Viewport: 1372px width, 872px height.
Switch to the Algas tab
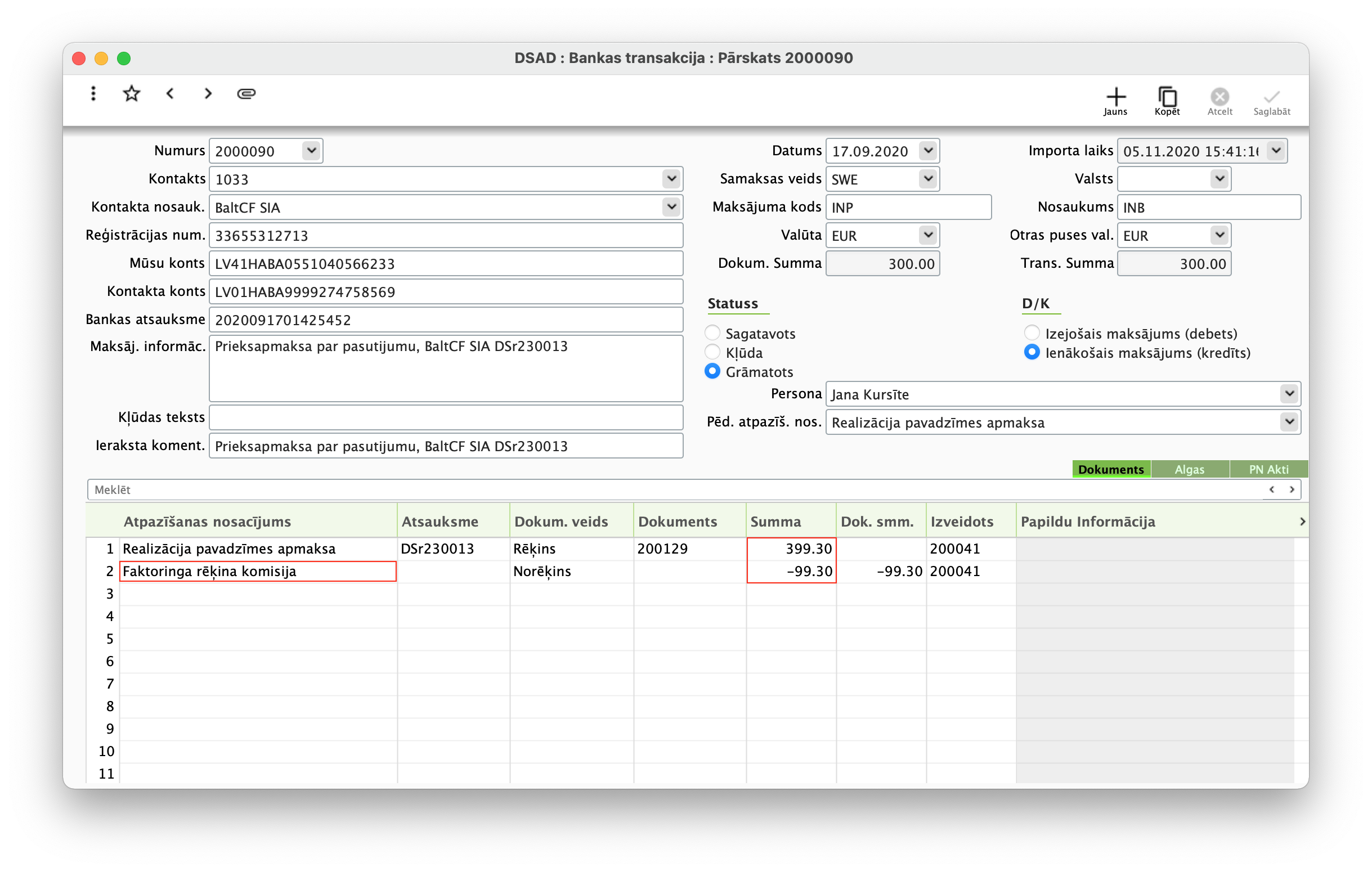tap(1189, 469)
